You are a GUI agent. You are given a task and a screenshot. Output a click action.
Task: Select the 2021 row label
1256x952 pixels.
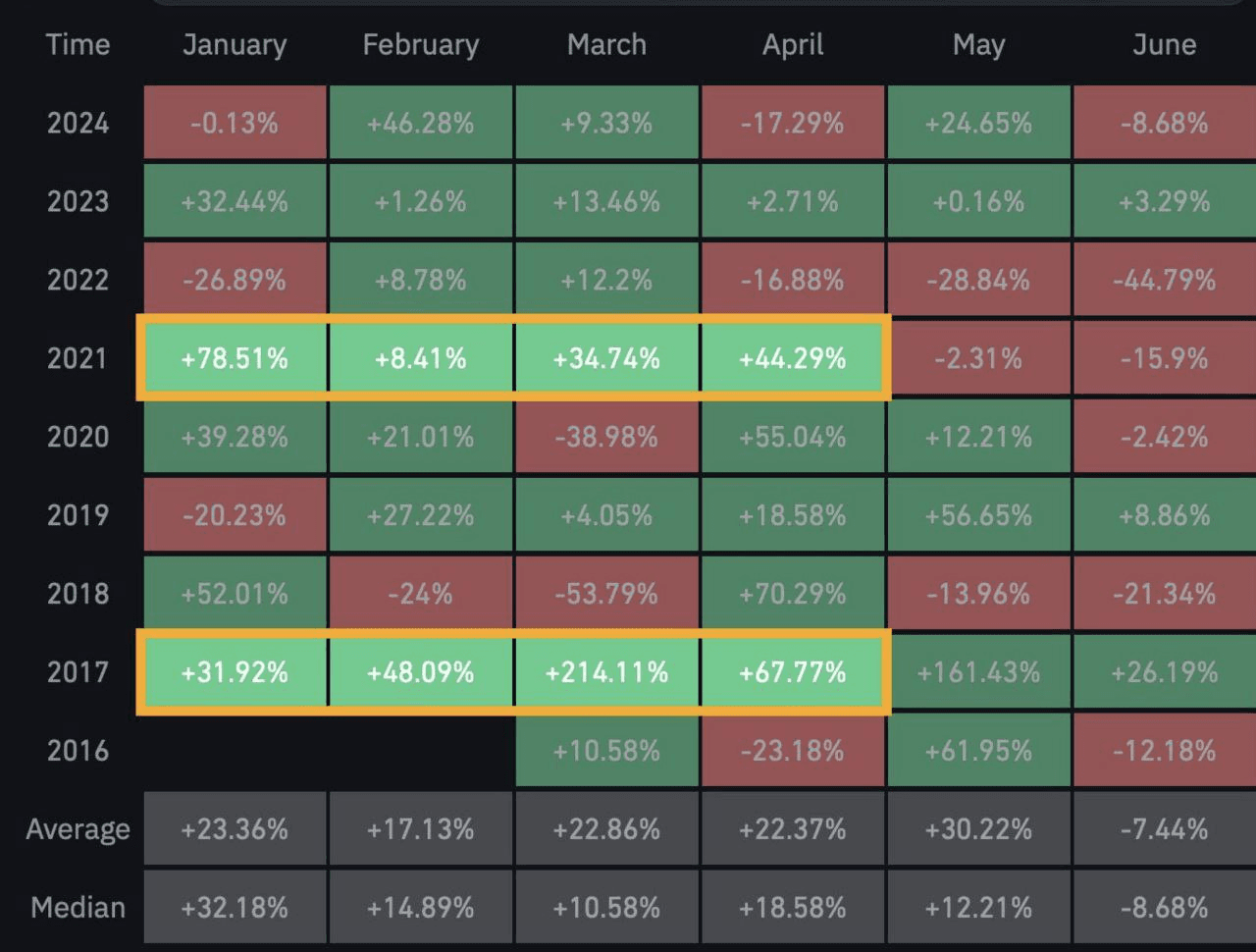tap(78, 358)
